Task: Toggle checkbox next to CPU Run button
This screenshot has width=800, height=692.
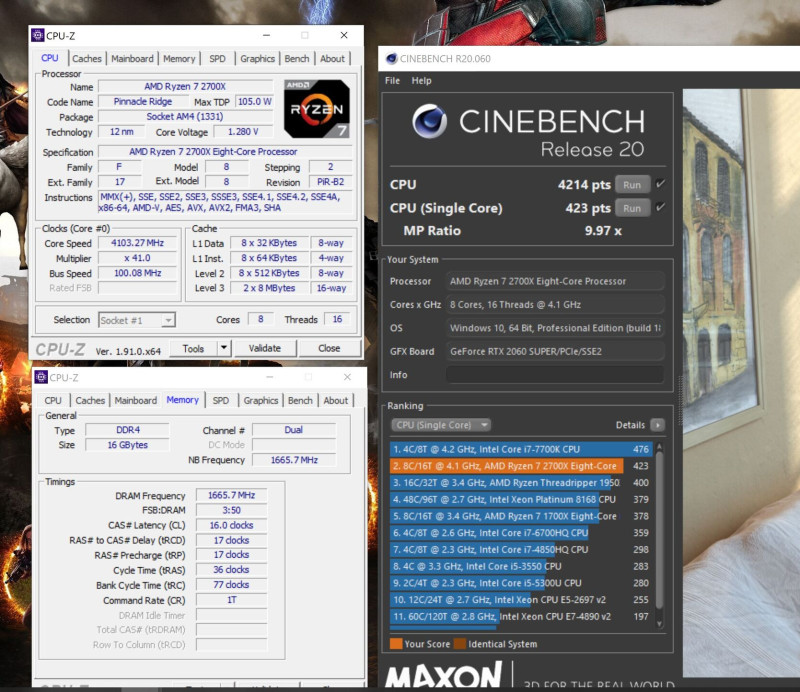Action: pos(661,184)
